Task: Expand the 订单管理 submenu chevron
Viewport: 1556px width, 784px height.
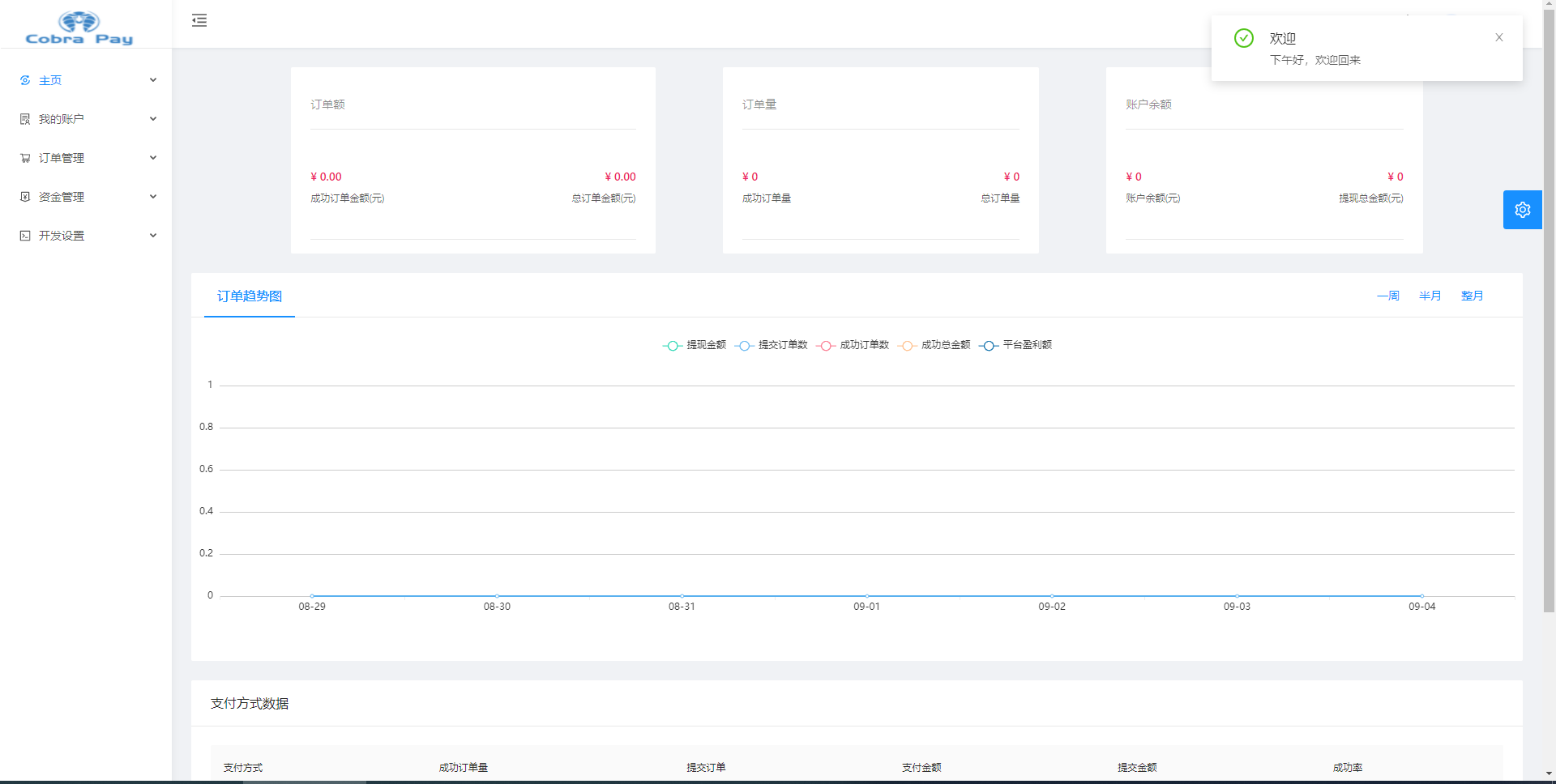Action: coord(153,158)
